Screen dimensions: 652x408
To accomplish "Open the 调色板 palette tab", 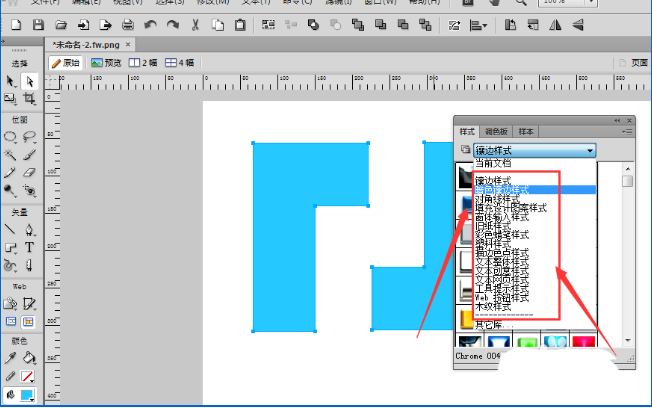I will [x=496, y=131].
